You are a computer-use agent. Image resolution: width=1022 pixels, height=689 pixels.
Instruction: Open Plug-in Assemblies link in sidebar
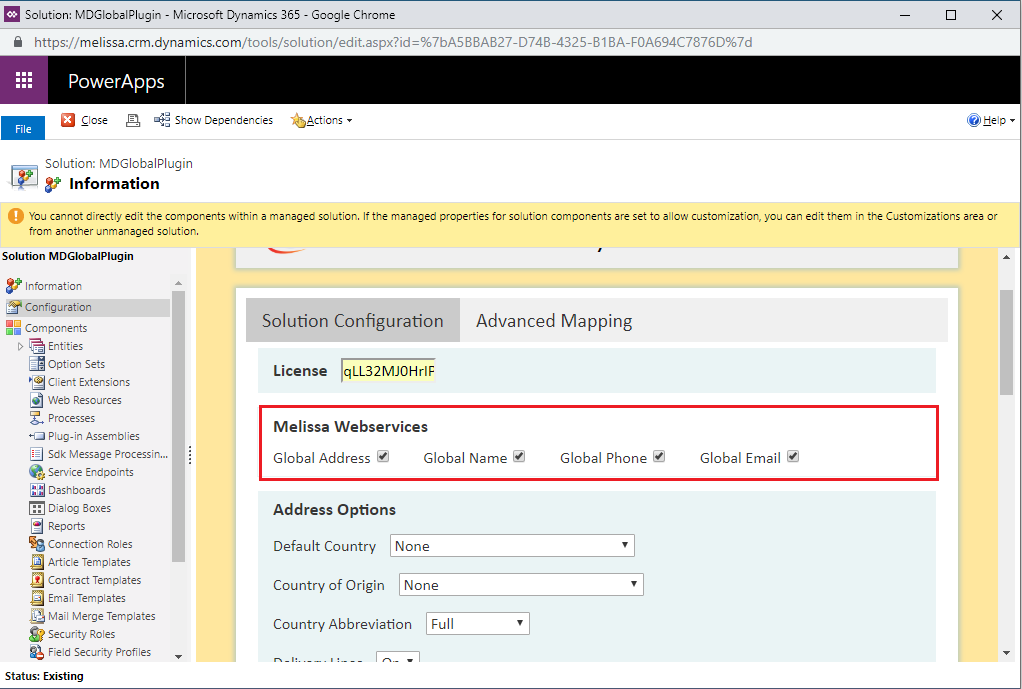[x=94, y=436]
